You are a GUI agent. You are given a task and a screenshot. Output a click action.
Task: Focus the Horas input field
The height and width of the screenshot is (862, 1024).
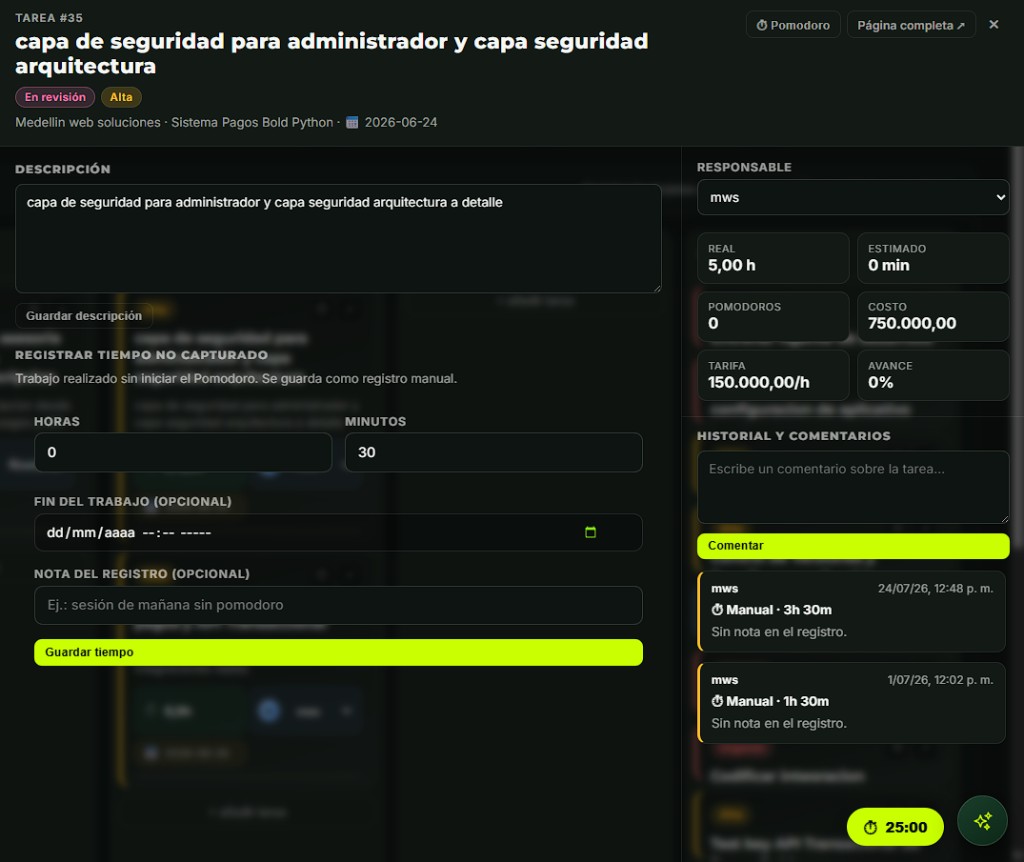tap(183, 452)
